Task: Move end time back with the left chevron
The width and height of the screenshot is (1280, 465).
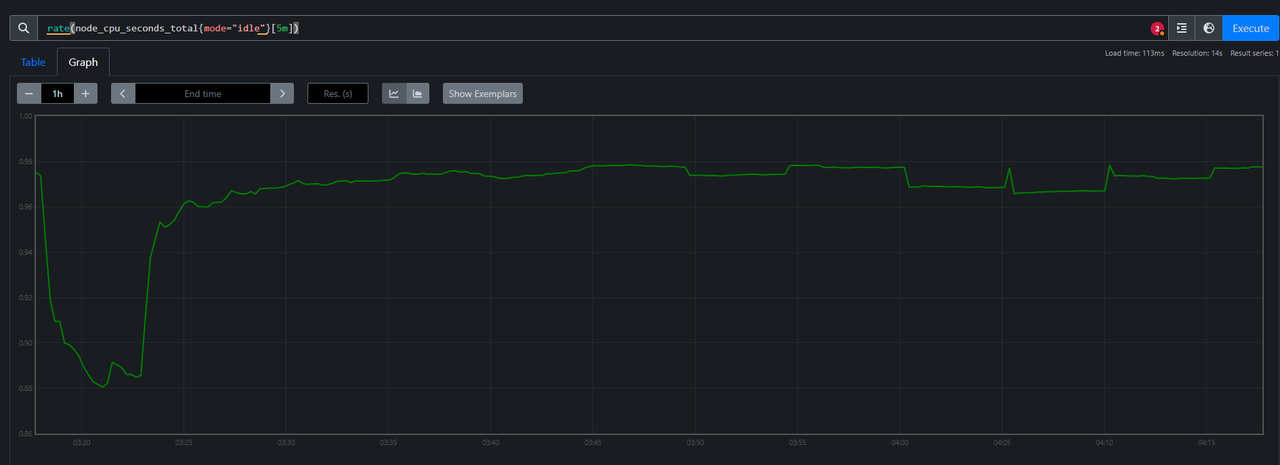Action: [123, 93]
